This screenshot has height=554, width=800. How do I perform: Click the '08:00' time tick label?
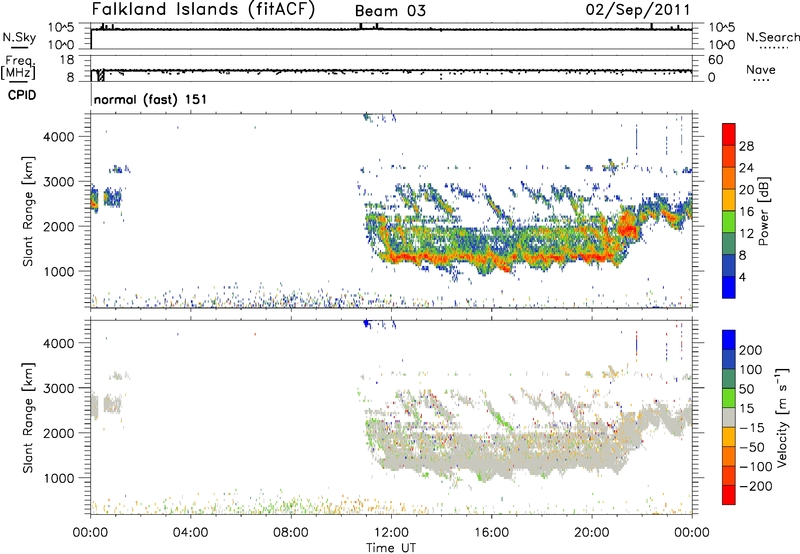(291, 533)
